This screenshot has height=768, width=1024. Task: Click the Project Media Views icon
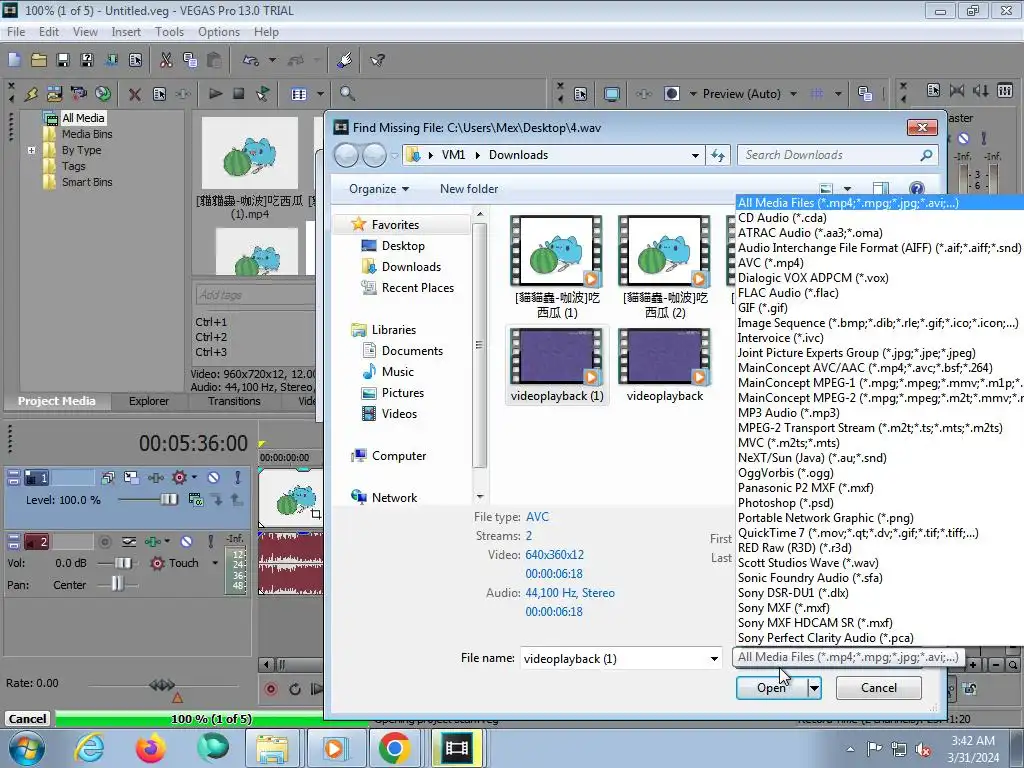tap(299, 94)
